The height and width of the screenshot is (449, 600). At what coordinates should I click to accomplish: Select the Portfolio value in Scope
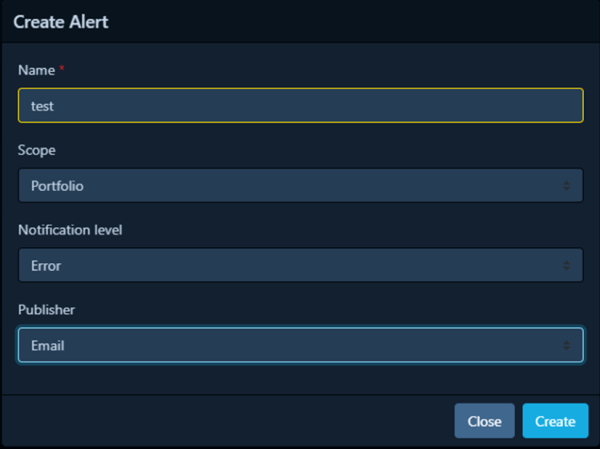point(57,186)
